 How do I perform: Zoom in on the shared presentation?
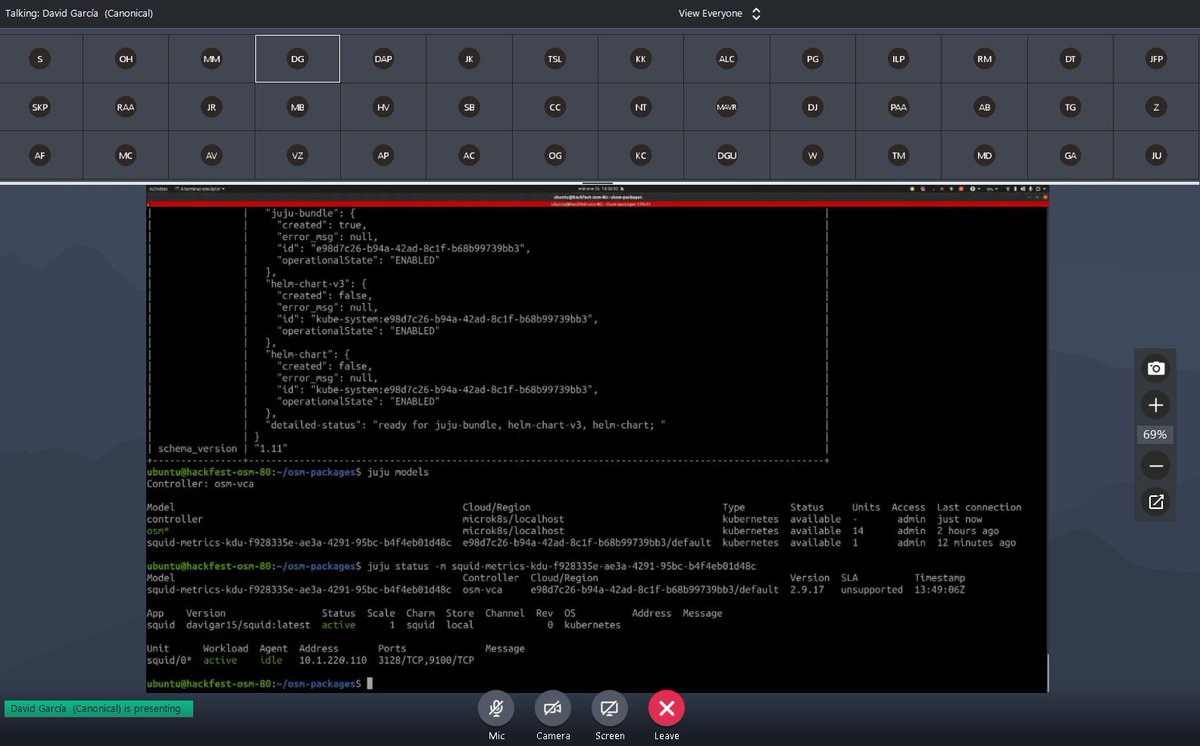(1155, 405)
